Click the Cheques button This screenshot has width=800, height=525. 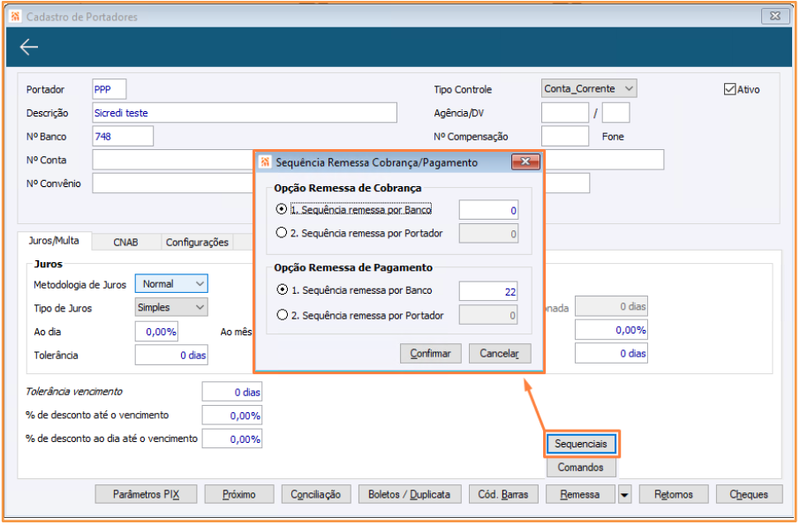pyautogui.click(x=749, y=494)
